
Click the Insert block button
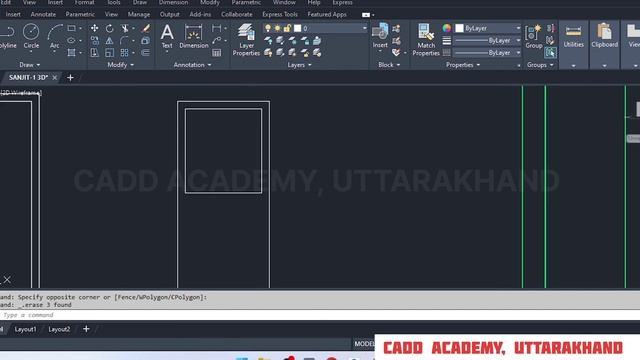[x=380, y=35]
